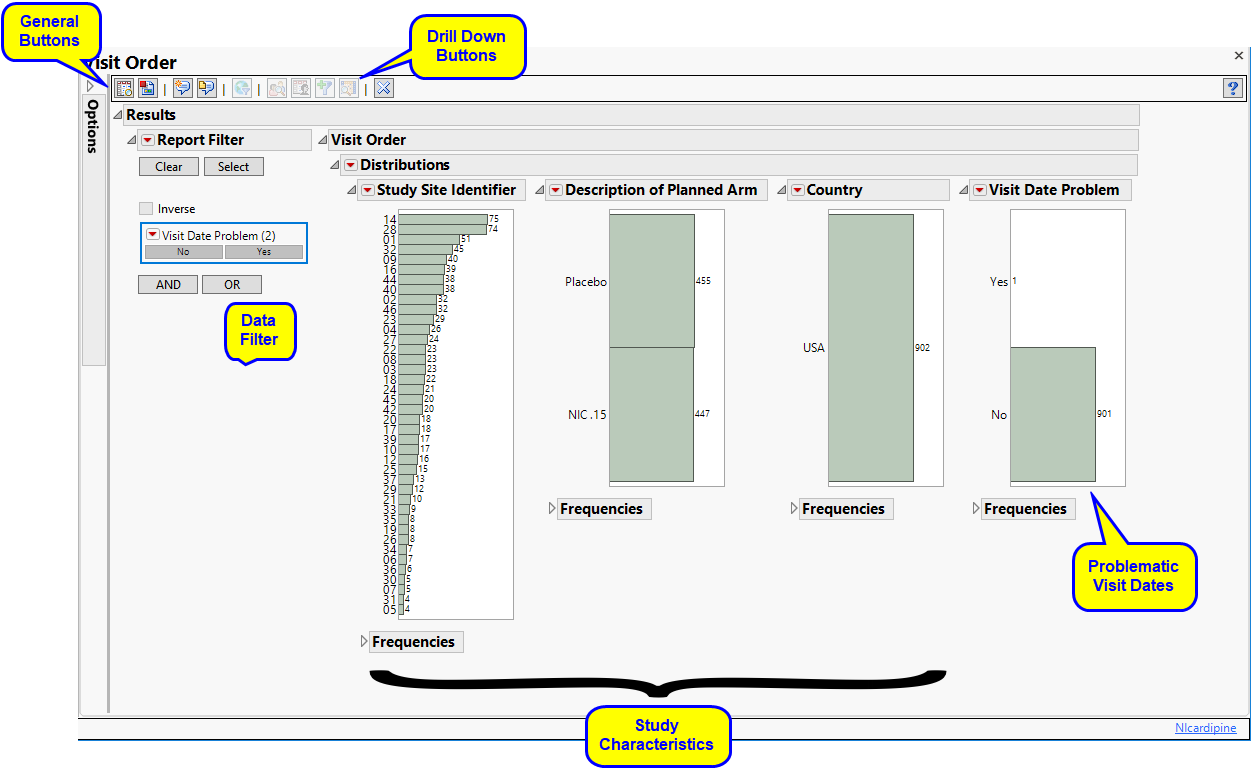Click the blue X icon in toolbar
The width and height of the screenshot is (1251, 782).
tap(384, 88)
